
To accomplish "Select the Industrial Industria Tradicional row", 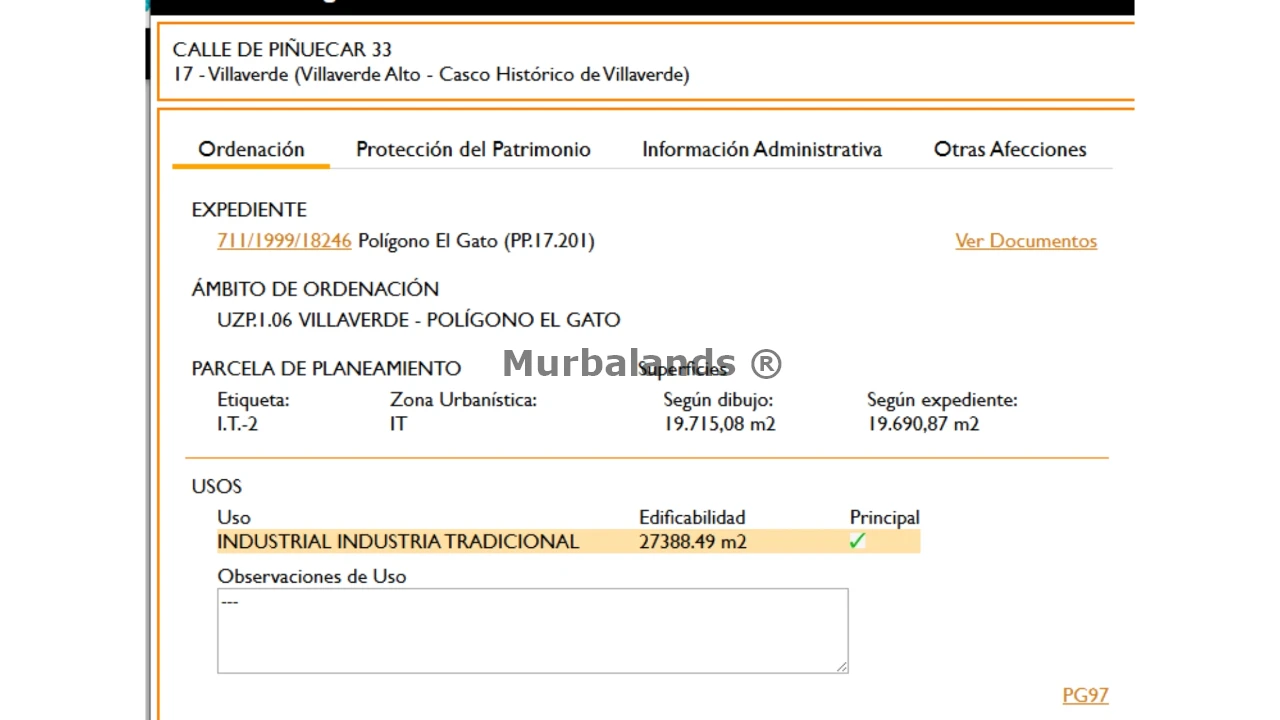I will point(398,542).
